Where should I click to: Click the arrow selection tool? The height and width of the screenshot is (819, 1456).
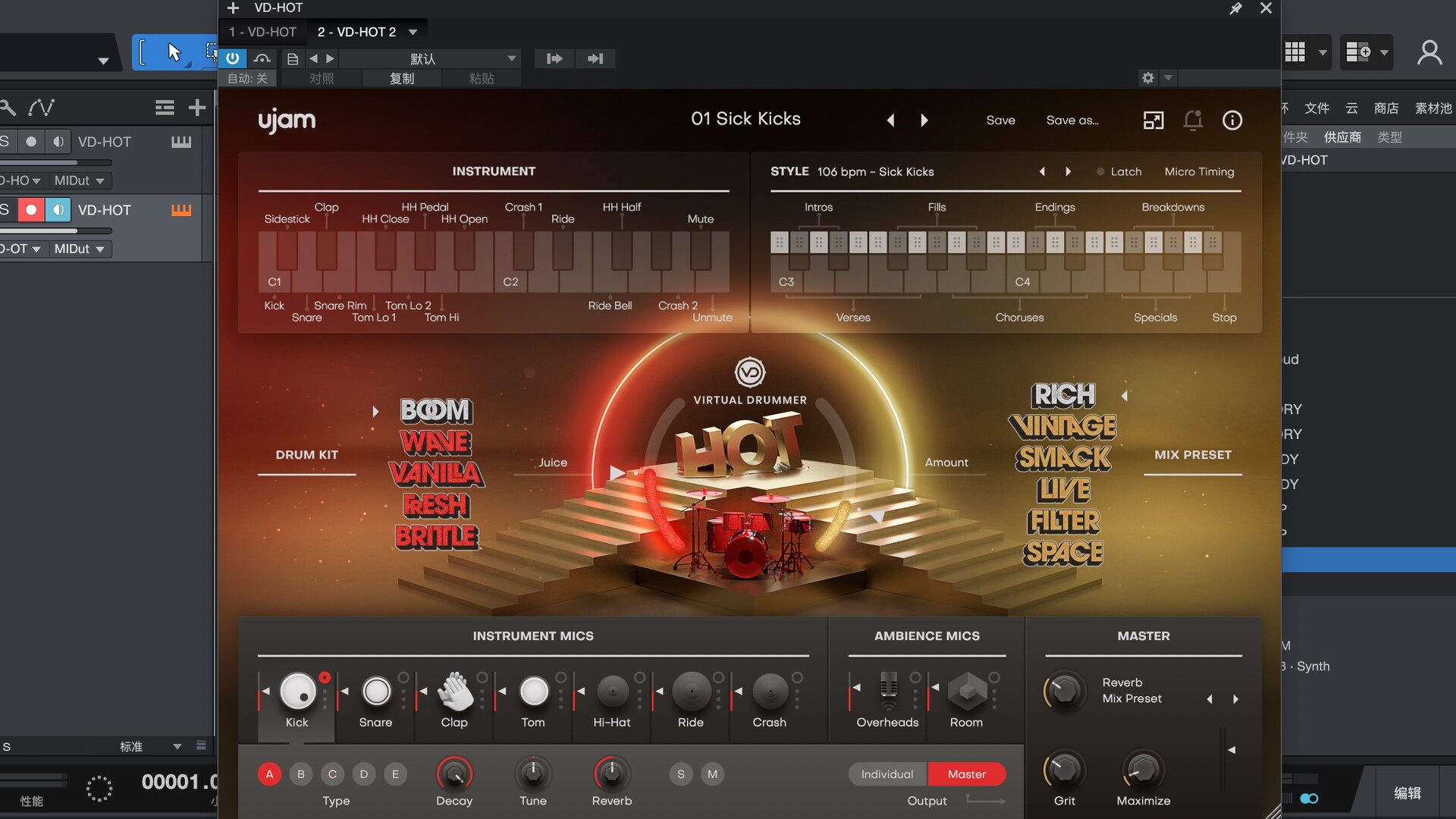(174, 52)
